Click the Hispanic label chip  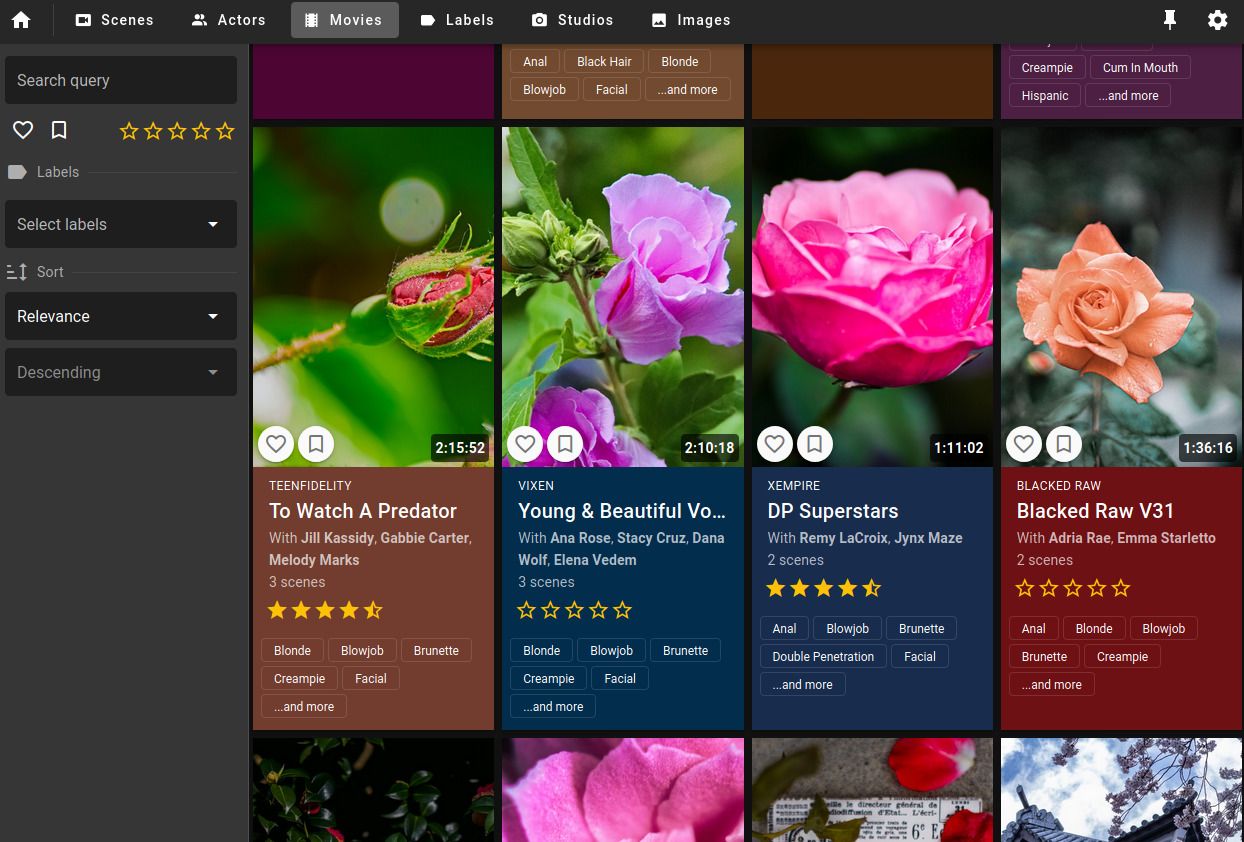point(1045,95)
